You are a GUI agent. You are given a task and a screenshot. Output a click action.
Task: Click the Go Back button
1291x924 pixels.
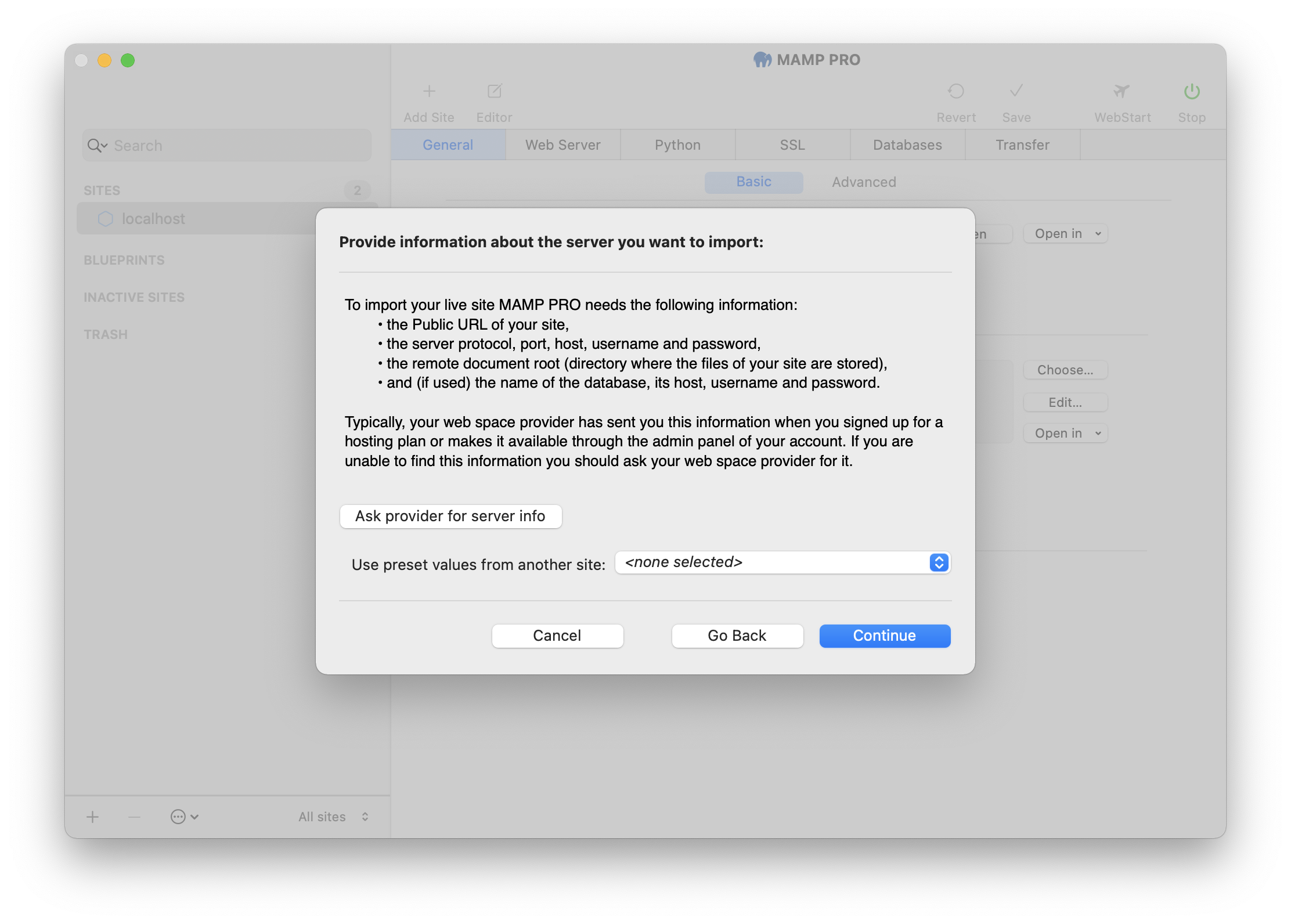click(x=737, y=636)
